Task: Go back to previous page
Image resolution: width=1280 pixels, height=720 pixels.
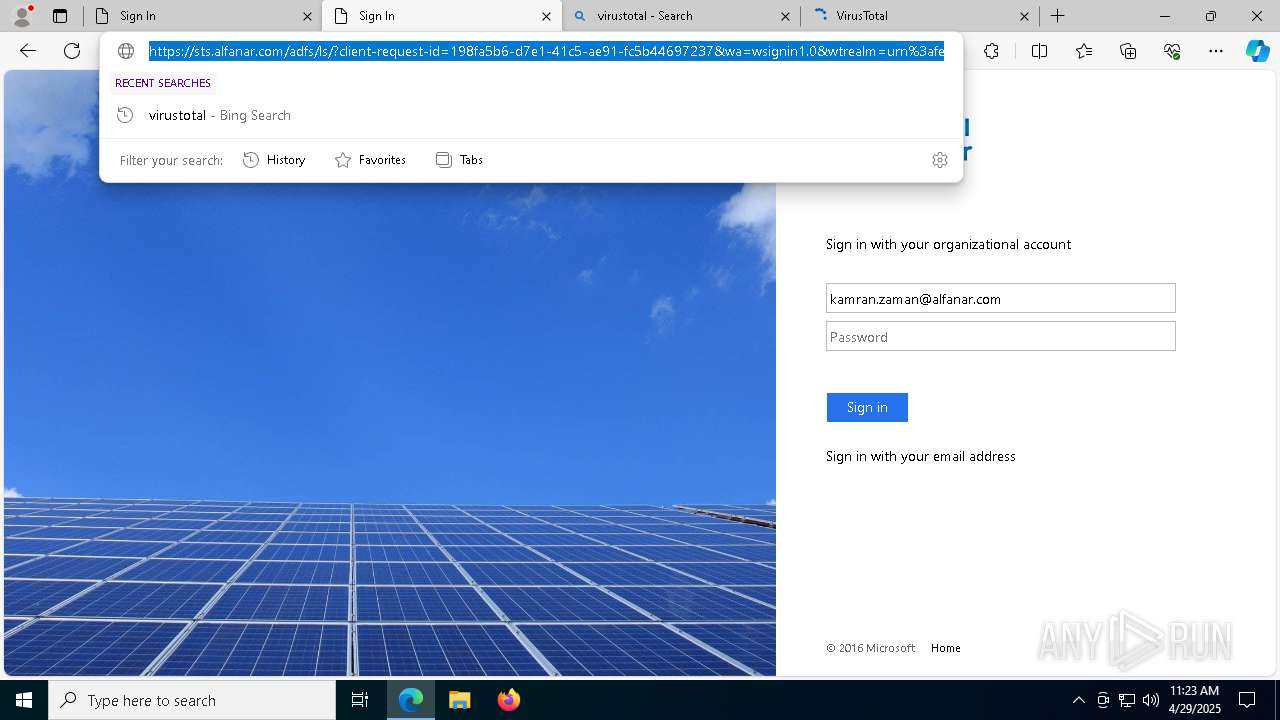Action: point(28,51)
